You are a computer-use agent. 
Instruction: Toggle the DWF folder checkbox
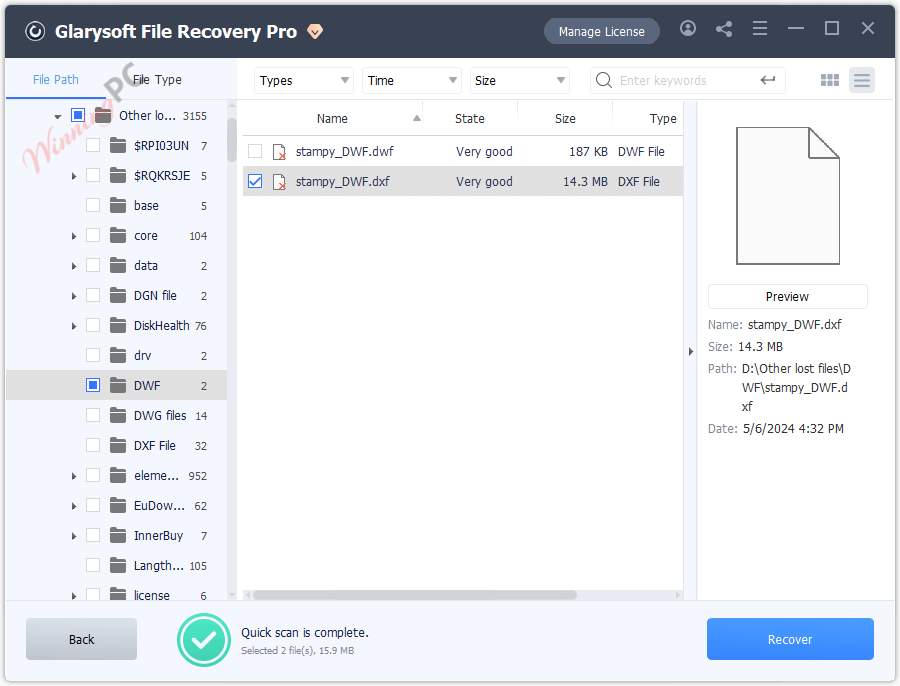(x=93, y=385)
